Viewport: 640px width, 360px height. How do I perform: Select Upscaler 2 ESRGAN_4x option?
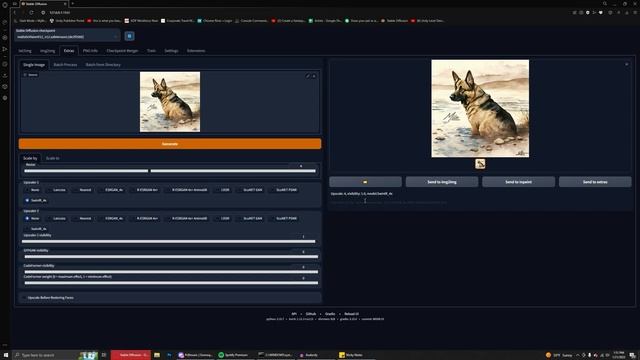[111, 219]
